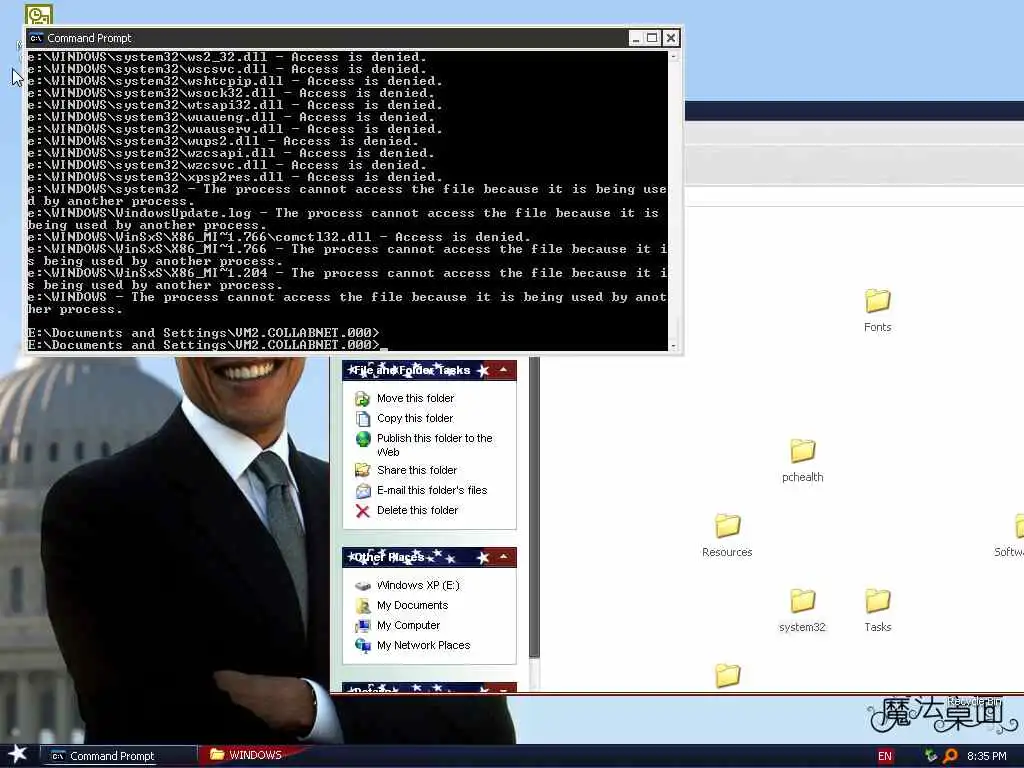Viewport: 1024px width, 768px height.
Task: Select Publish this folder to the Web
Action: tap(434, 445)
